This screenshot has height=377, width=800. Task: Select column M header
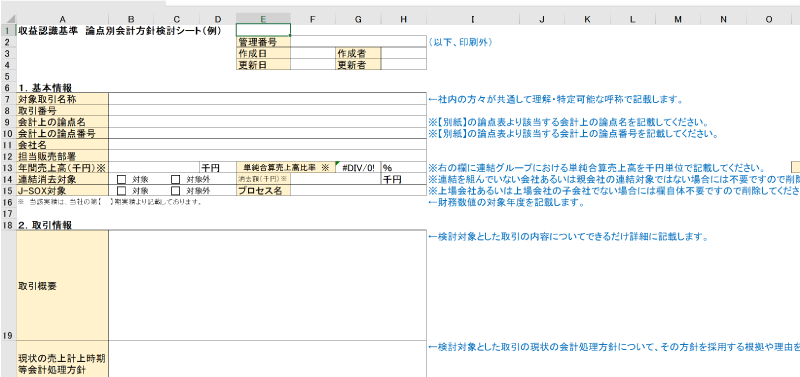point(678,19)
